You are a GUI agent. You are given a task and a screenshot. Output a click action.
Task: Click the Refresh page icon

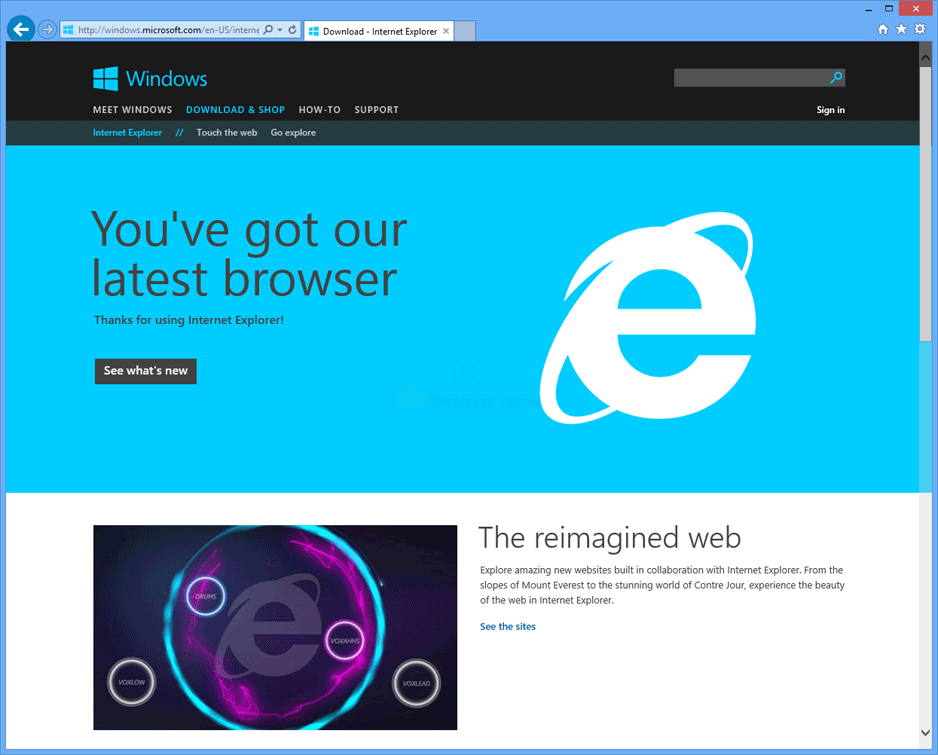[292, 29]
